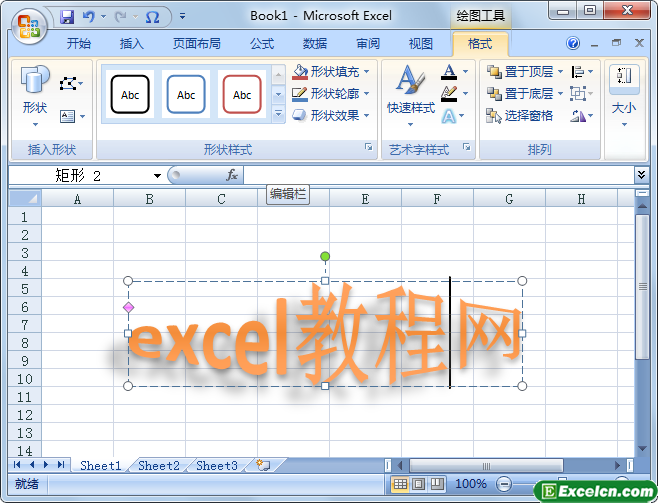Open text outline dropdown arrow
The image size is (658, 503).
(x=465, y=94)
